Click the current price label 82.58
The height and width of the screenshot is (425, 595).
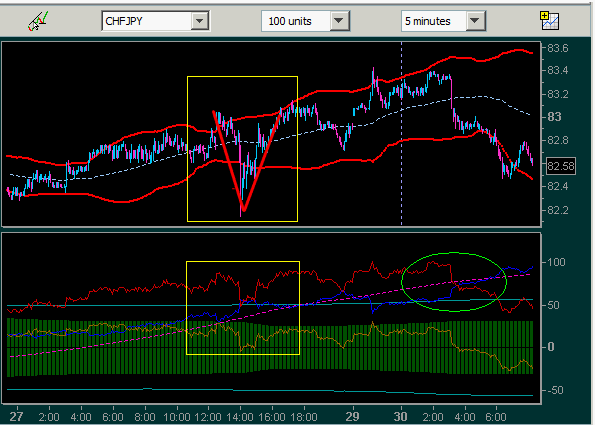[561, 166]
